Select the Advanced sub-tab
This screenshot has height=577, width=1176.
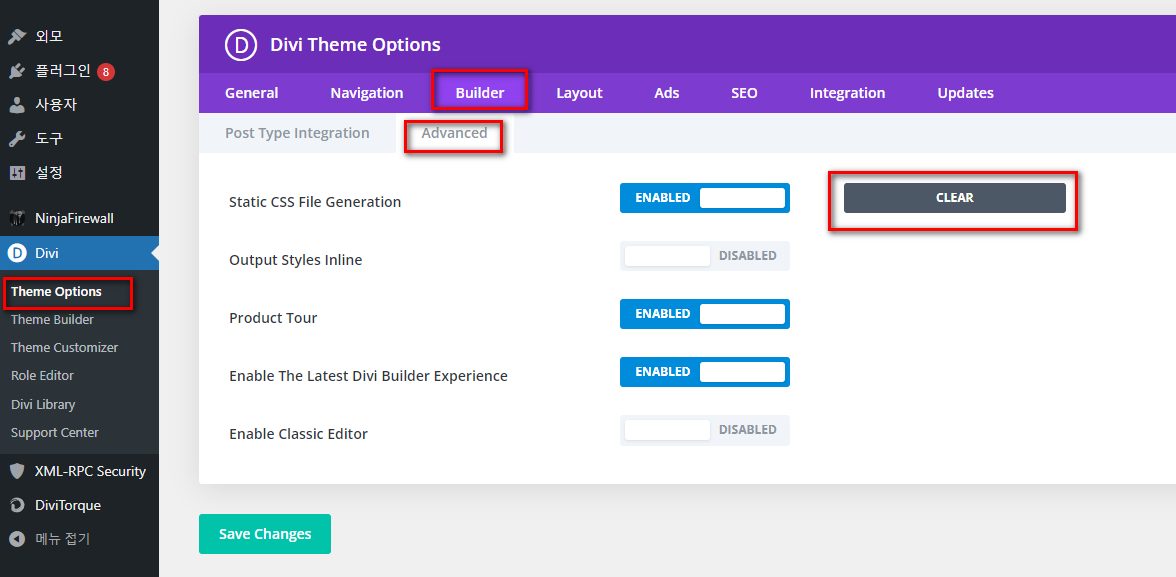(x=454, y=133)
